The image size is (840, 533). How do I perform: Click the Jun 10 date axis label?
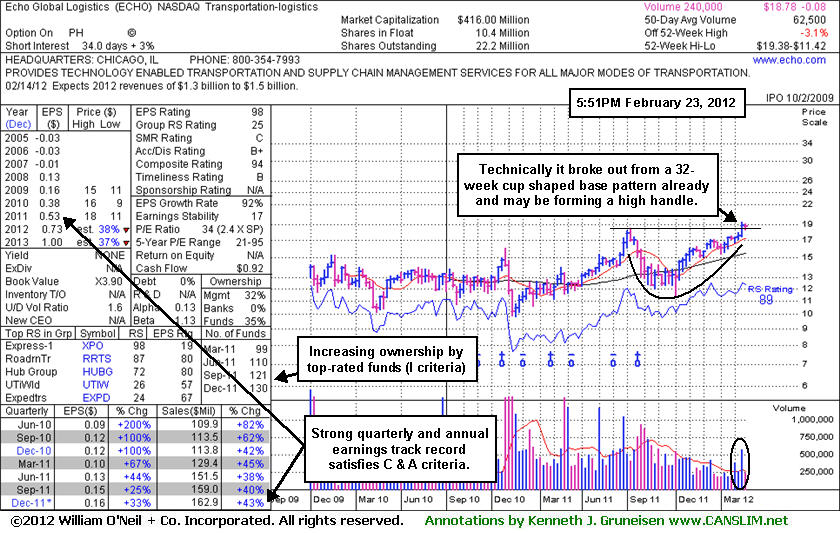(418, 499)
